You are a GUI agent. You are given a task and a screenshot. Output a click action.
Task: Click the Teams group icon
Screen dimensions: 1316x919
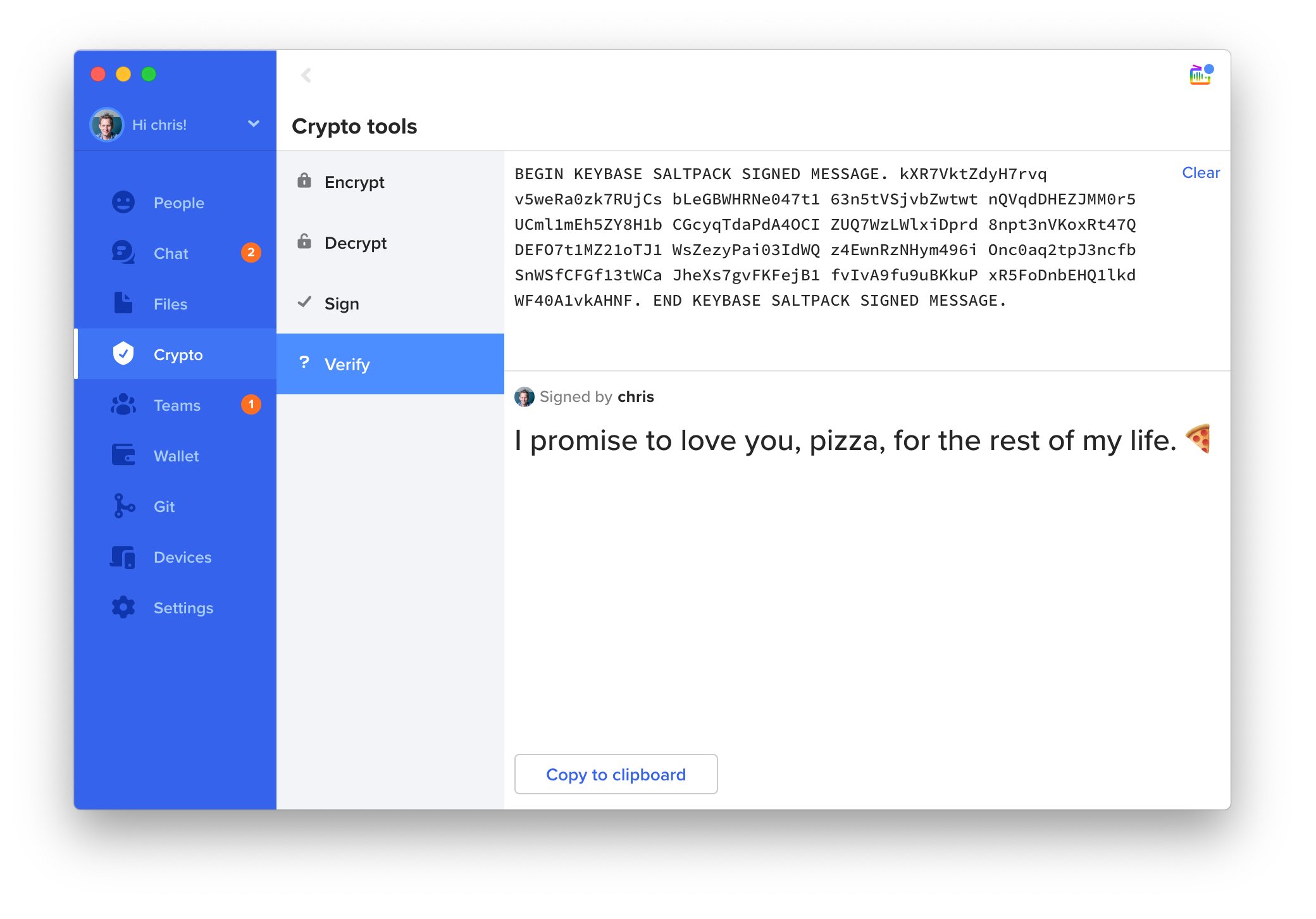click(x=123, y=404)
